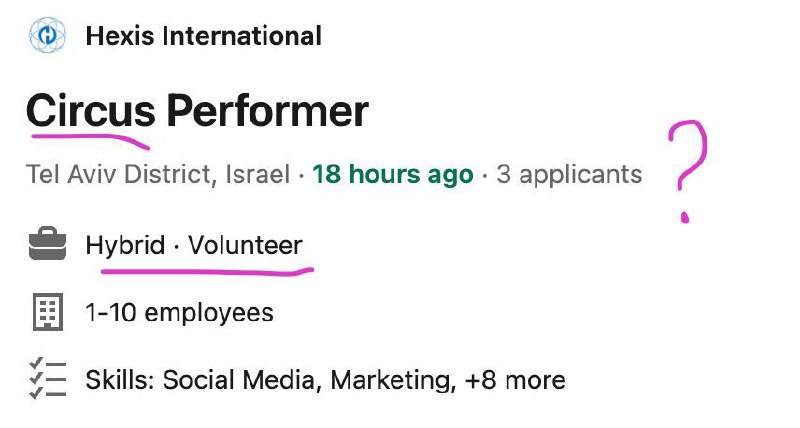
Task: Click the Skills: label
Action: [x=120, y=380]
